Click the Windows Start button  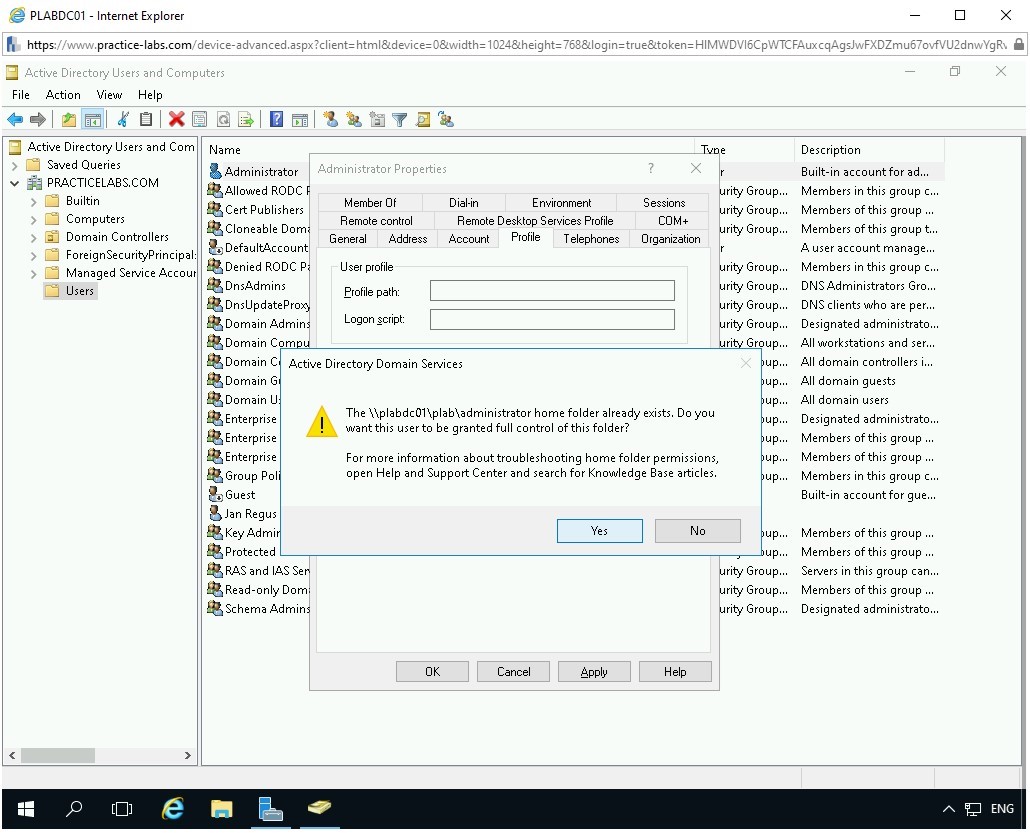point(26,809)
